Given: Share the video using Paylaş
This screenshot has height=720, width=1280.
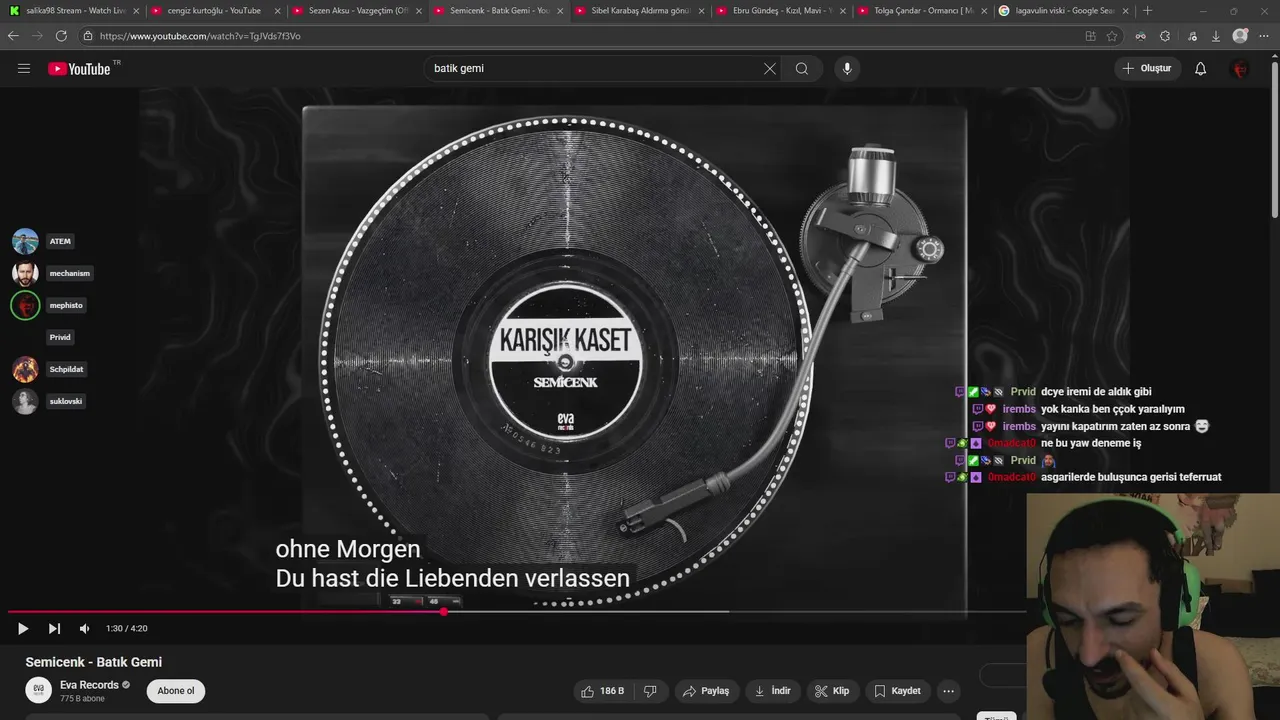Looking at the screenshot, I should click(706, 691).
